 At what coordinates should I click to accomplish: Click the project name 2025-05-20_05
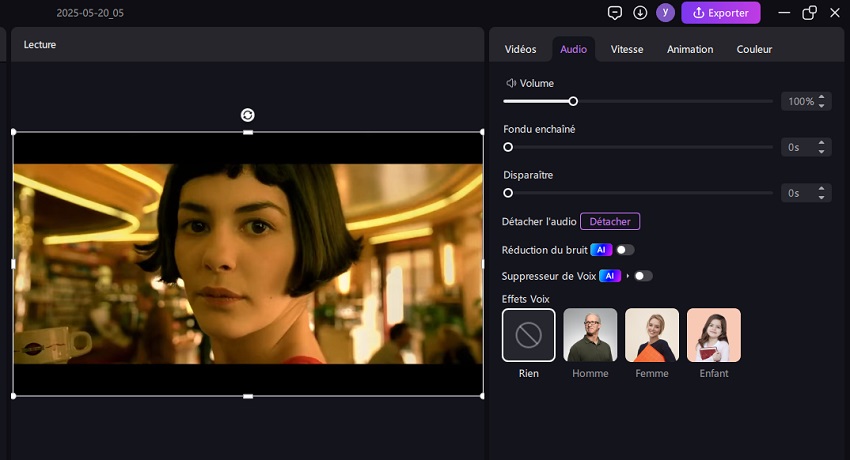pyautogui.click(x=90, y=13)
